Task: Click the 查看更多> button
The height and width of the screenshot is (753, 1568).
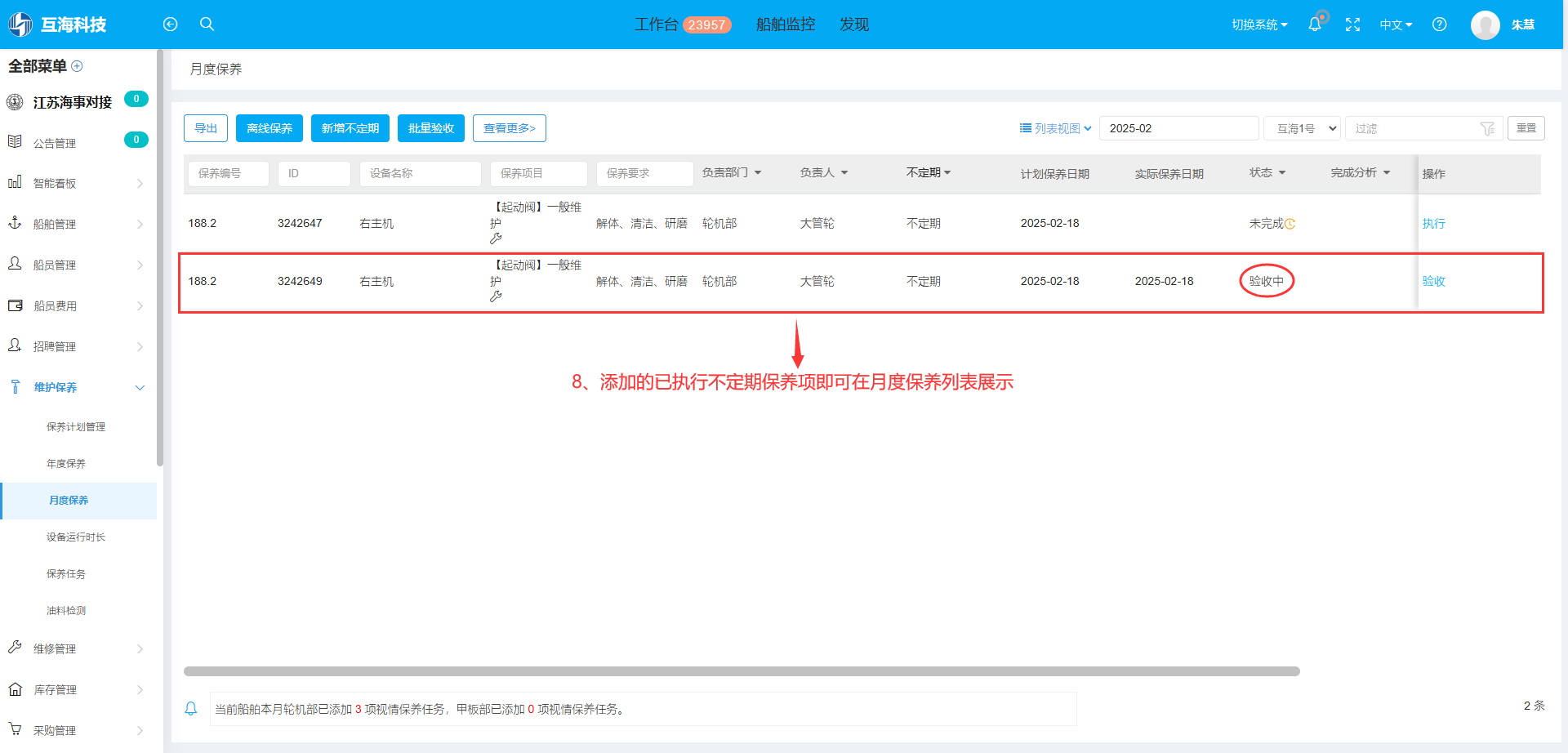Action: click(x=510, y=128)
